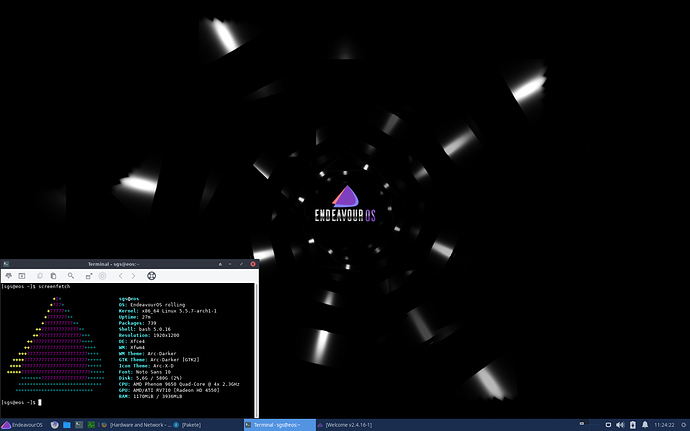Open the volume speaker tray icon
690x431 pixels.
coord(620,425)
